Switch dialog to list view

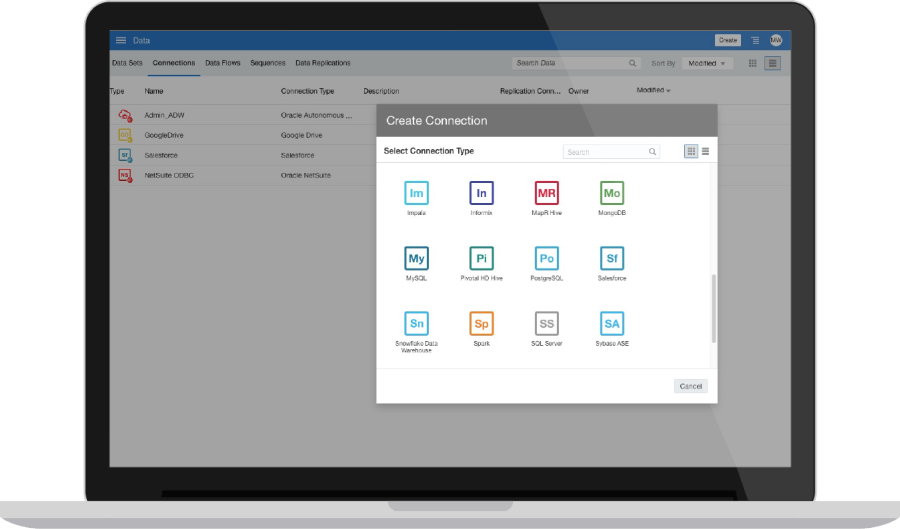705,151
